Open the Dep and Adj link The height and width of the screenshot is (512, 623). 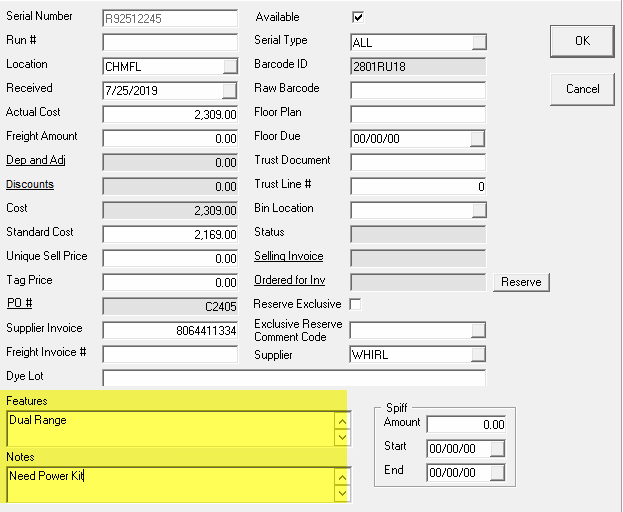point(36,160)
